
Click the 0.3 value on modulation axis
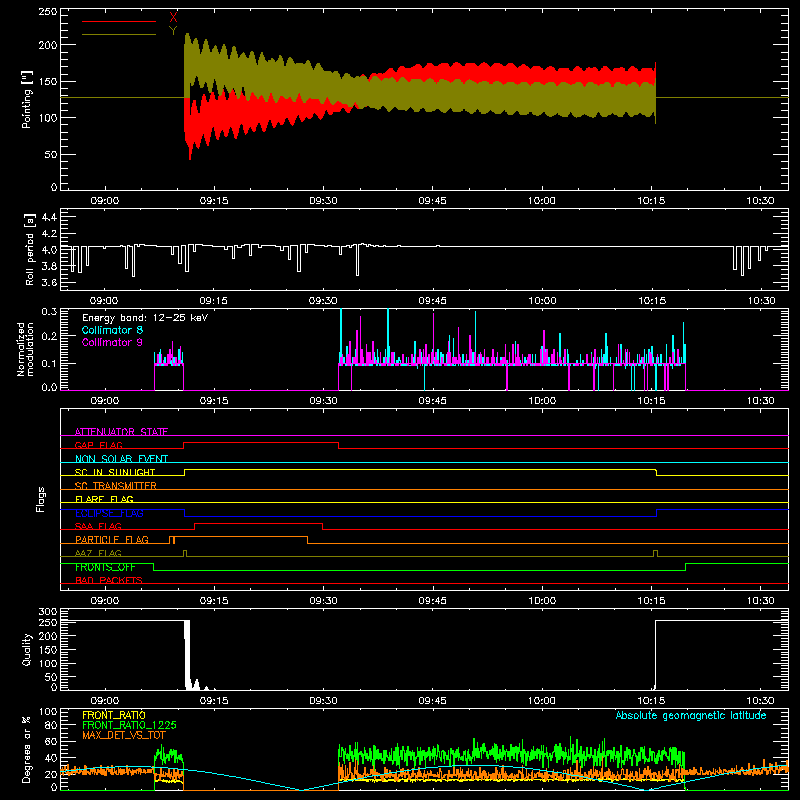tap(49, 311)
